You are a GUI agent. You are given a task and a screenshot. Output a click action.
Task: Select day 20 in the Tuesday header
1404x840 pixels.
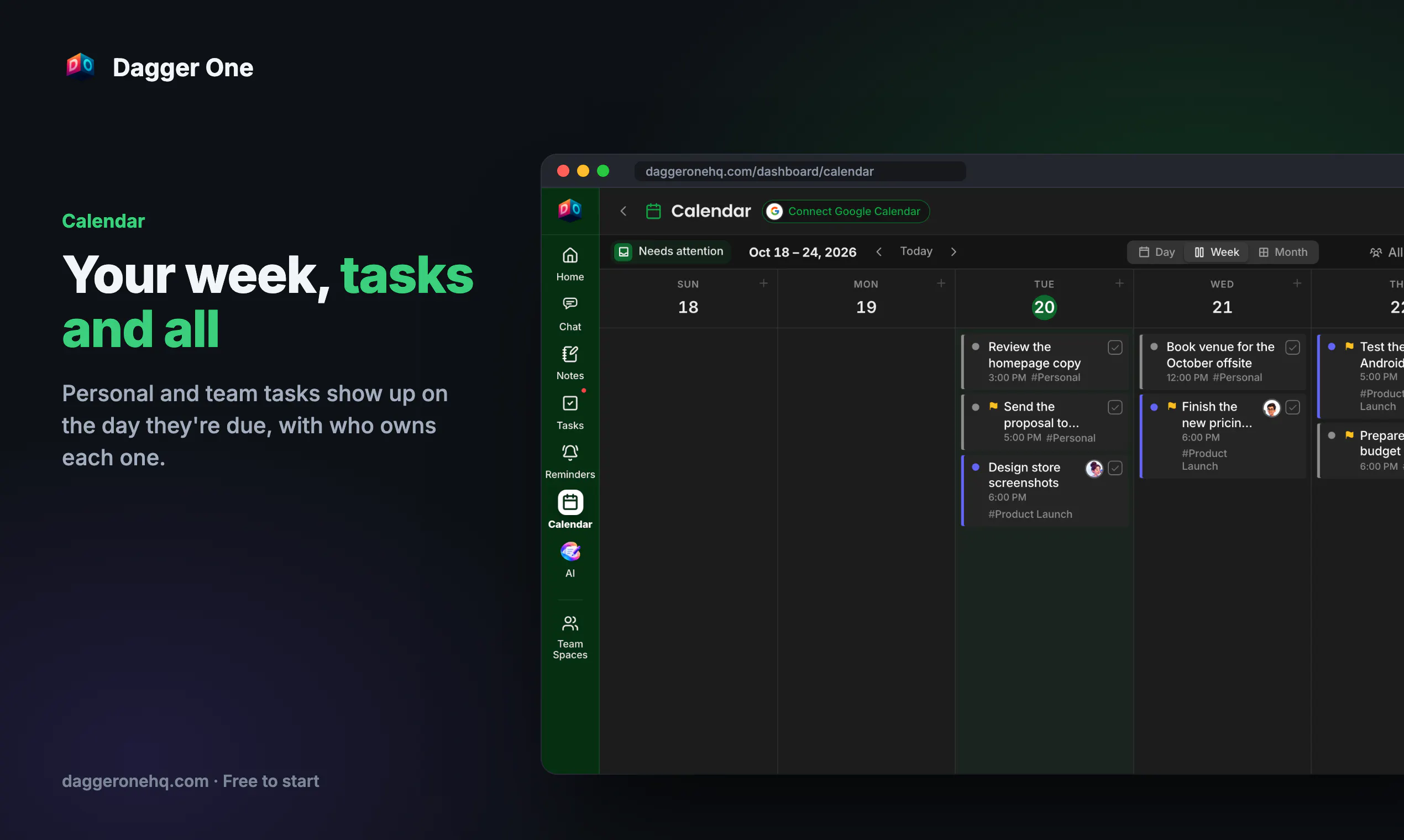coord(1044,307)
